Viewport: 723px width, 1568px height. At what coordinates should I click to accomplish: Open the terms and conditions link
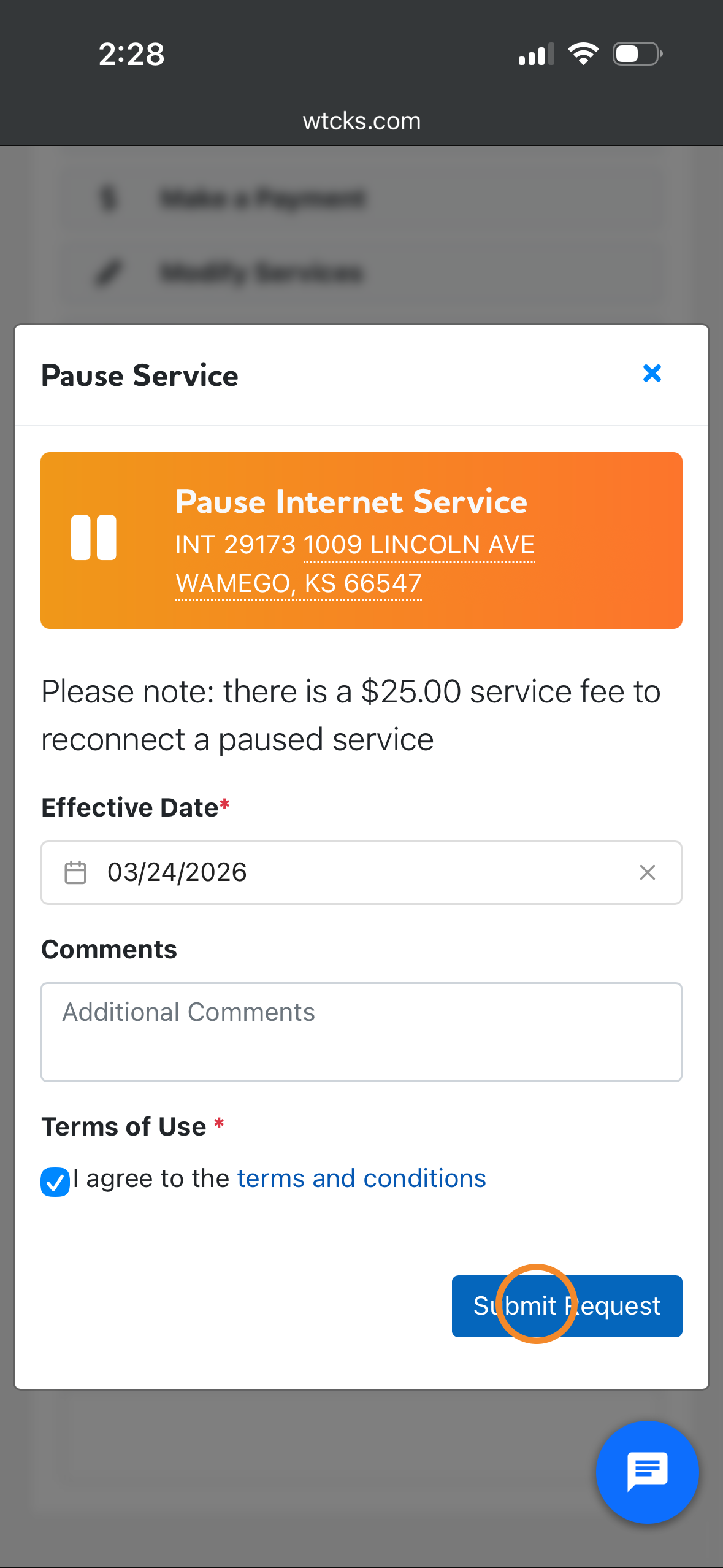pos(361,1178)
